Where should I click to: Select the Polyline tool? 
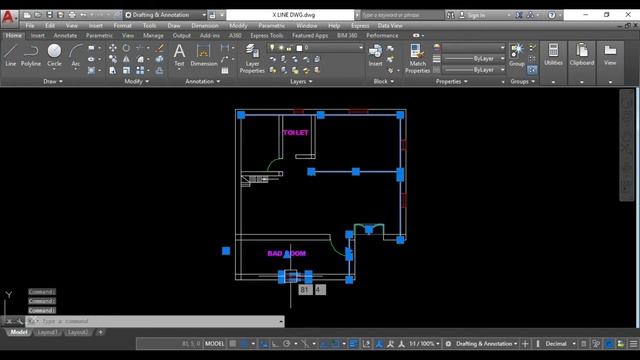[31, 55]
